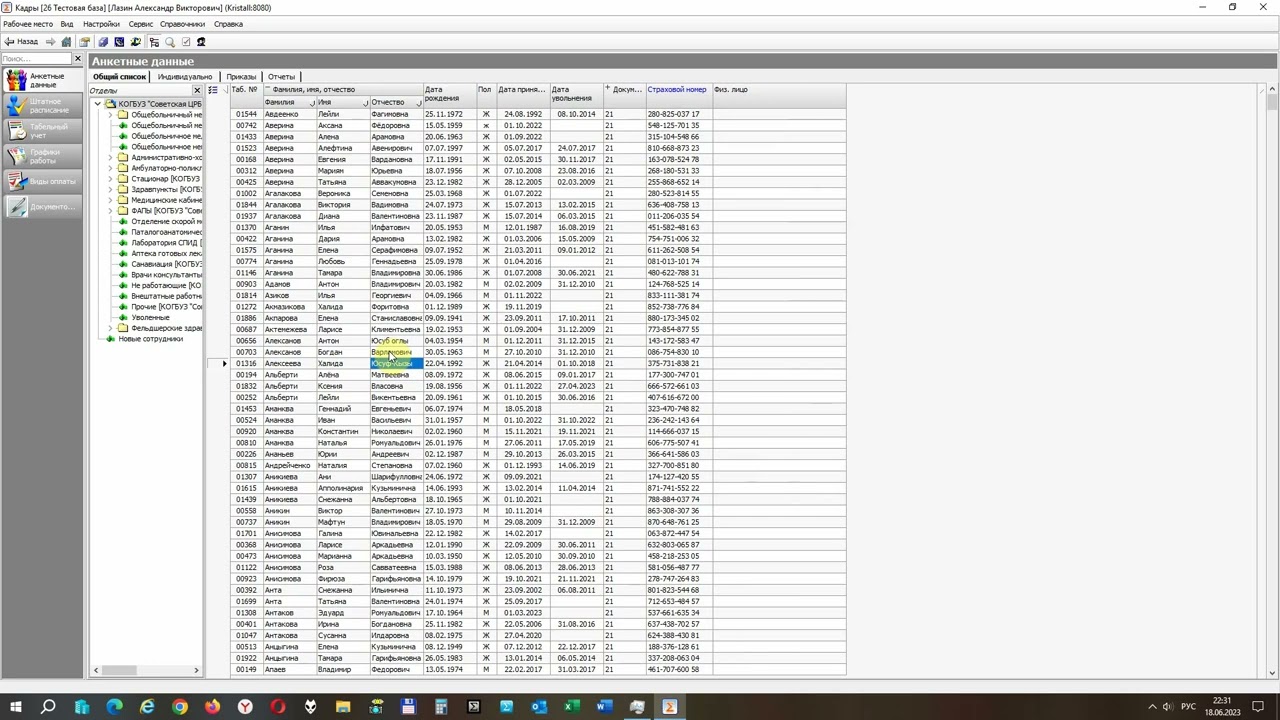
Task: Open the Документо... sidebar section
Action: coord(42,207)
